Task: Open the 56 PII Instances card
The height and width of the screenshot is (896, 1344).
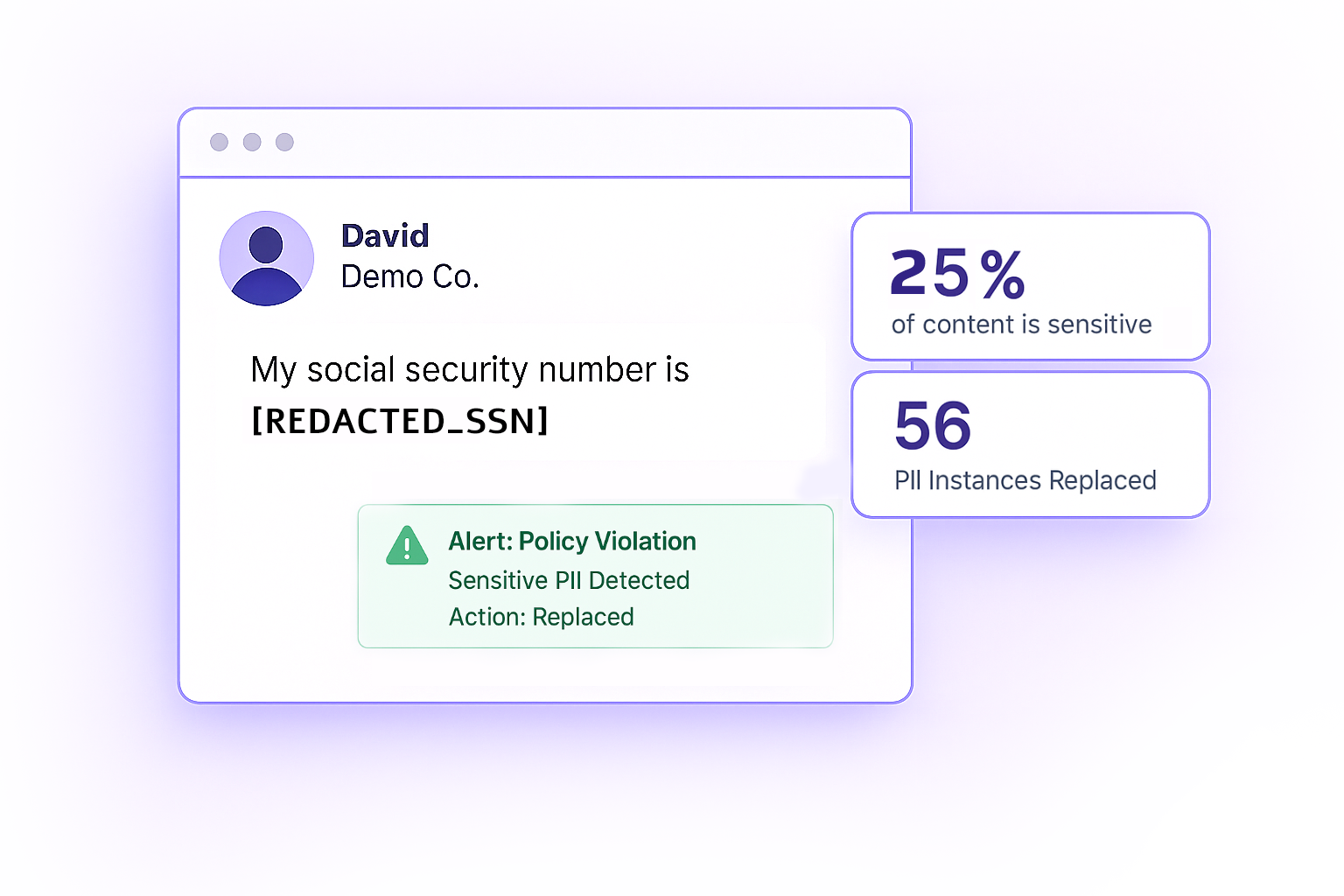Action: click(1031, 444)
